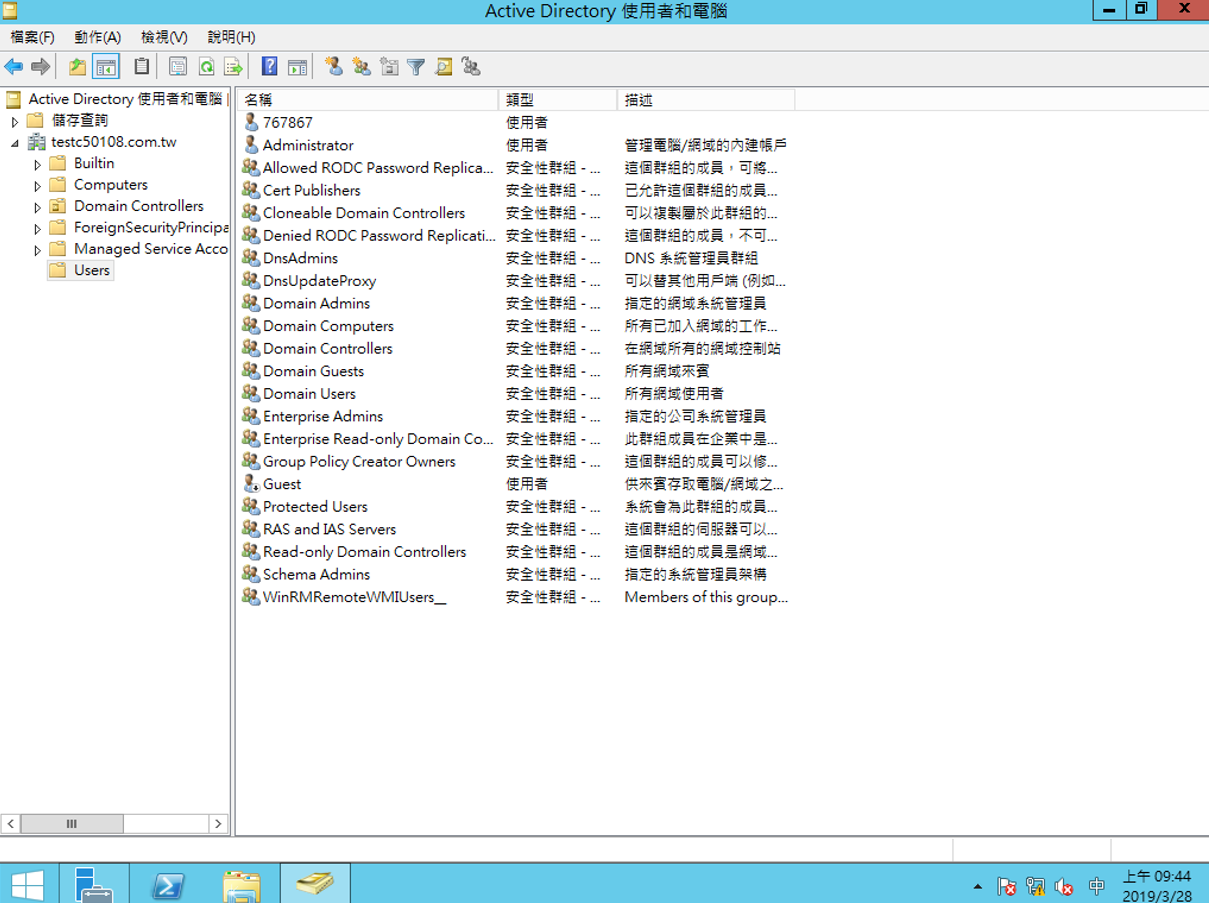Add to group toolbar icon
The width and height of the screenshot is (1209, 903).
pos(471,67)
